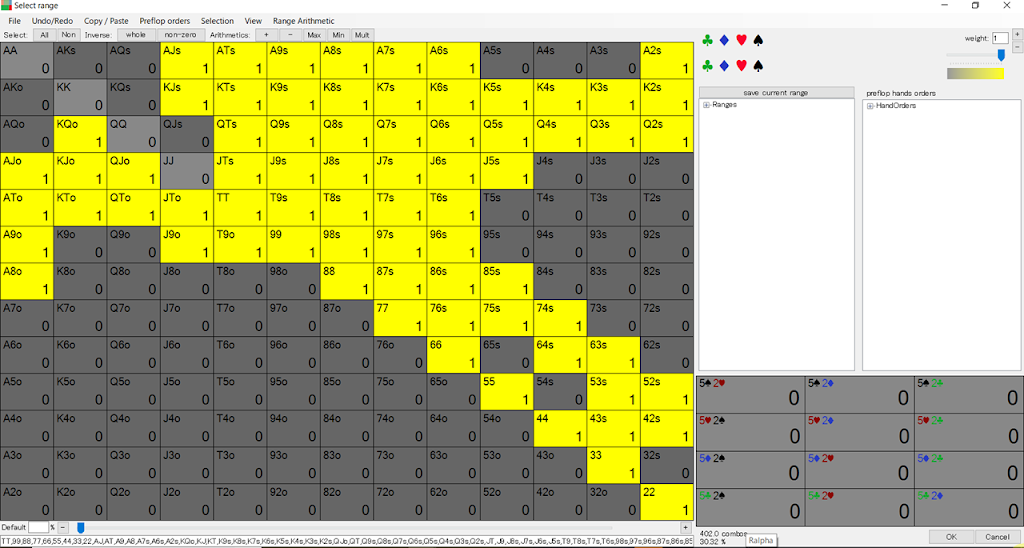Toggle the 72o hand cell
1024x548 pixels.
(x=400, y=502)
